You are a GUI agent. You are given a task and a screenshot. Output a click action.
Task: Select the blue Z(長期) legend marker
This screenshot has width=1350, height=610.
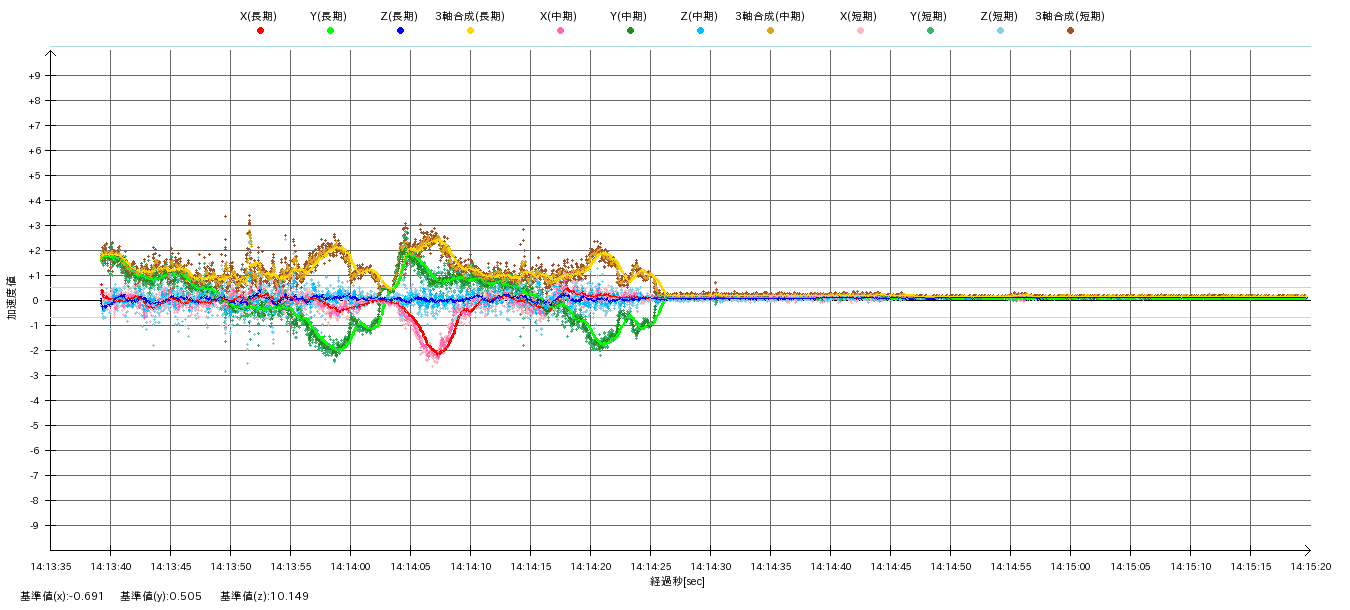(400, 31)
